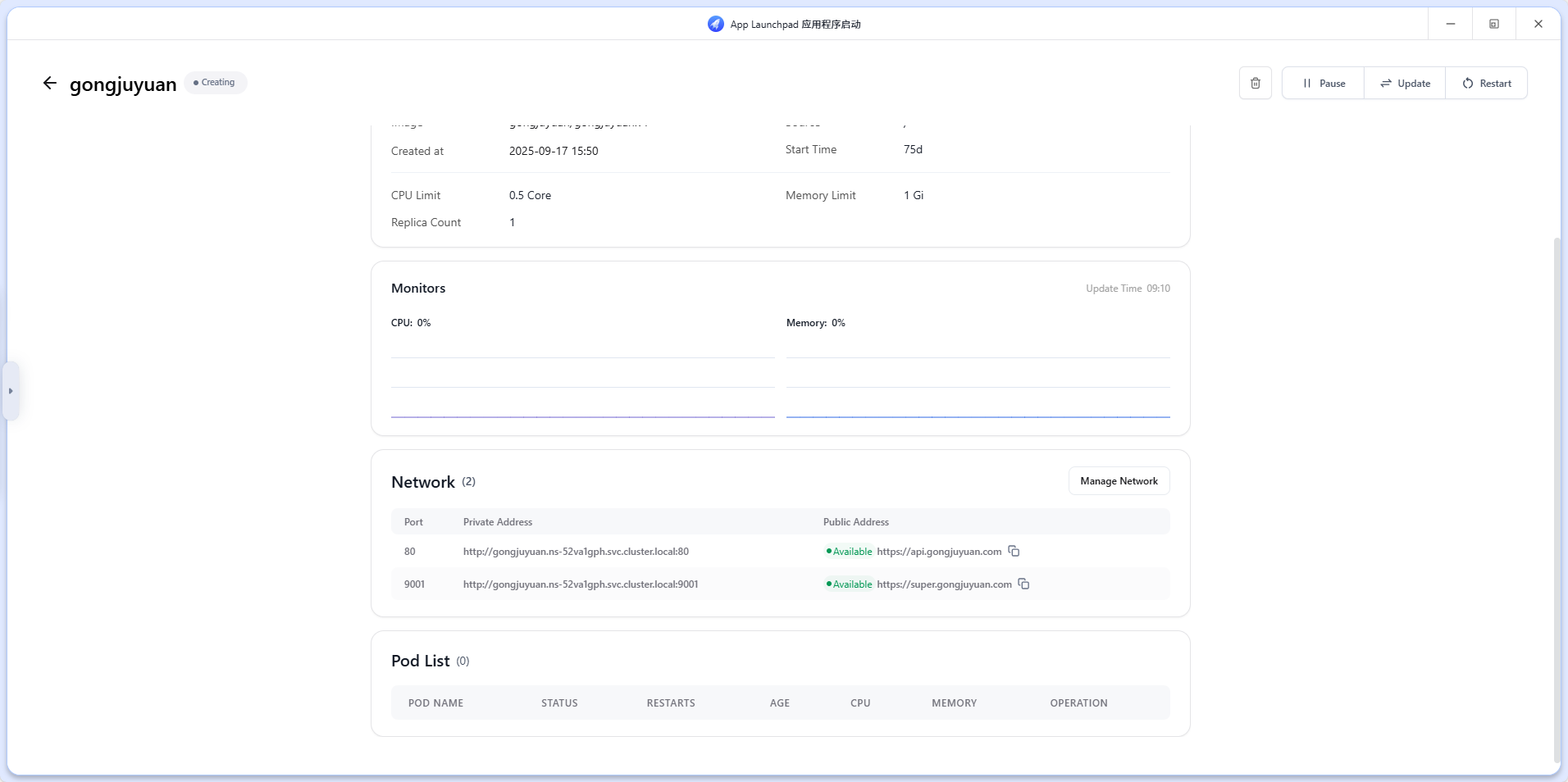The width and height of the screenshot is (1568, 782).
Task: Open the https://api.gongjuyuan.com link
Action: 938,552
